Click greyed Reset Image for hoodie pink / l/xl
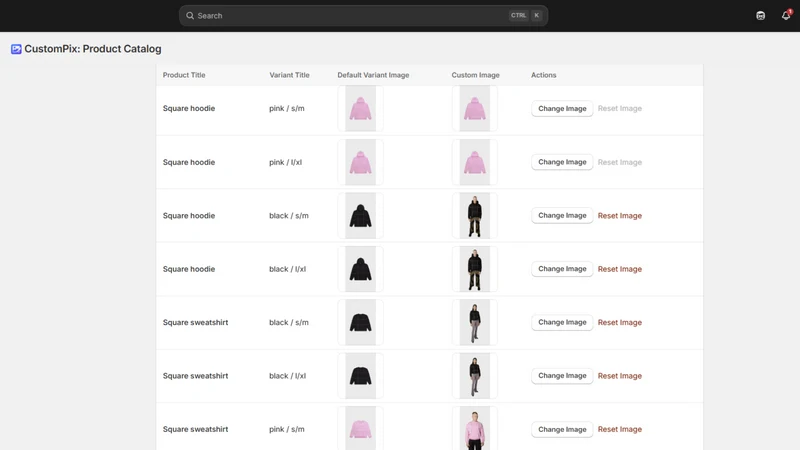The width and height of the screenshot is (800, 450). (x=619, y=162)
